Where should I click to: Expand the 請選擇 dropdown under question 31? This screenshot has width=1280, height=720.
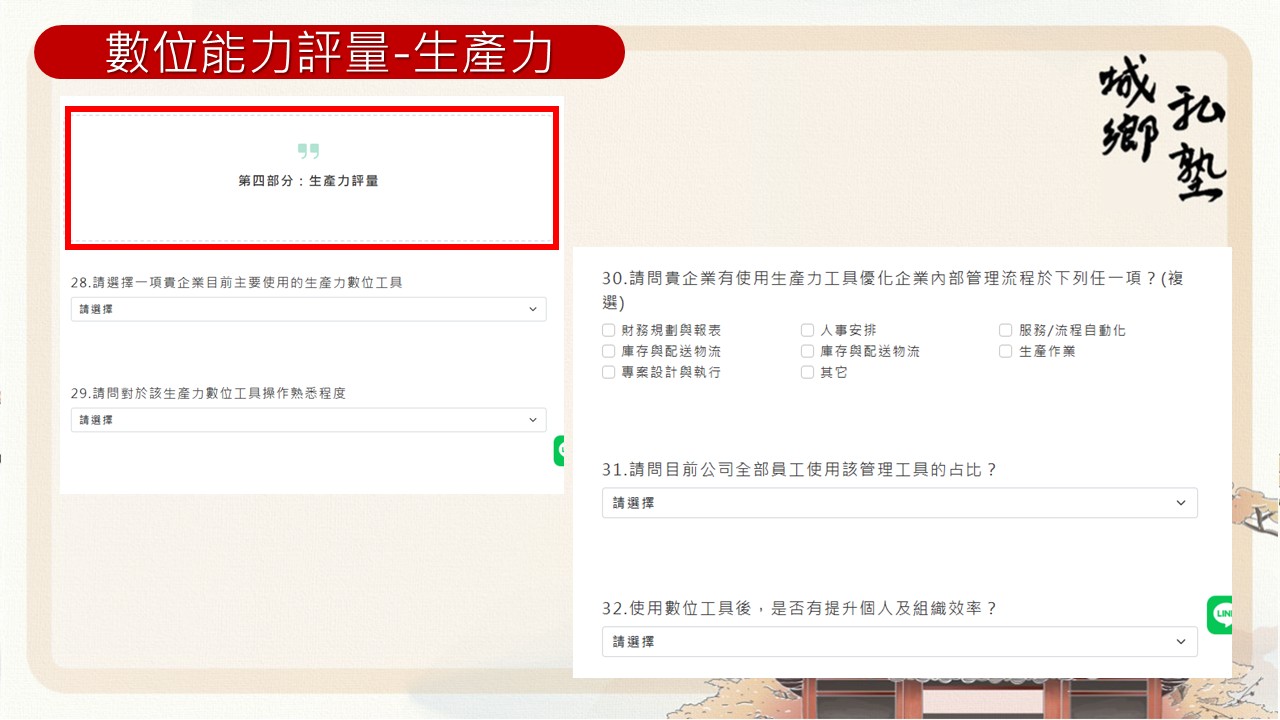898,503
